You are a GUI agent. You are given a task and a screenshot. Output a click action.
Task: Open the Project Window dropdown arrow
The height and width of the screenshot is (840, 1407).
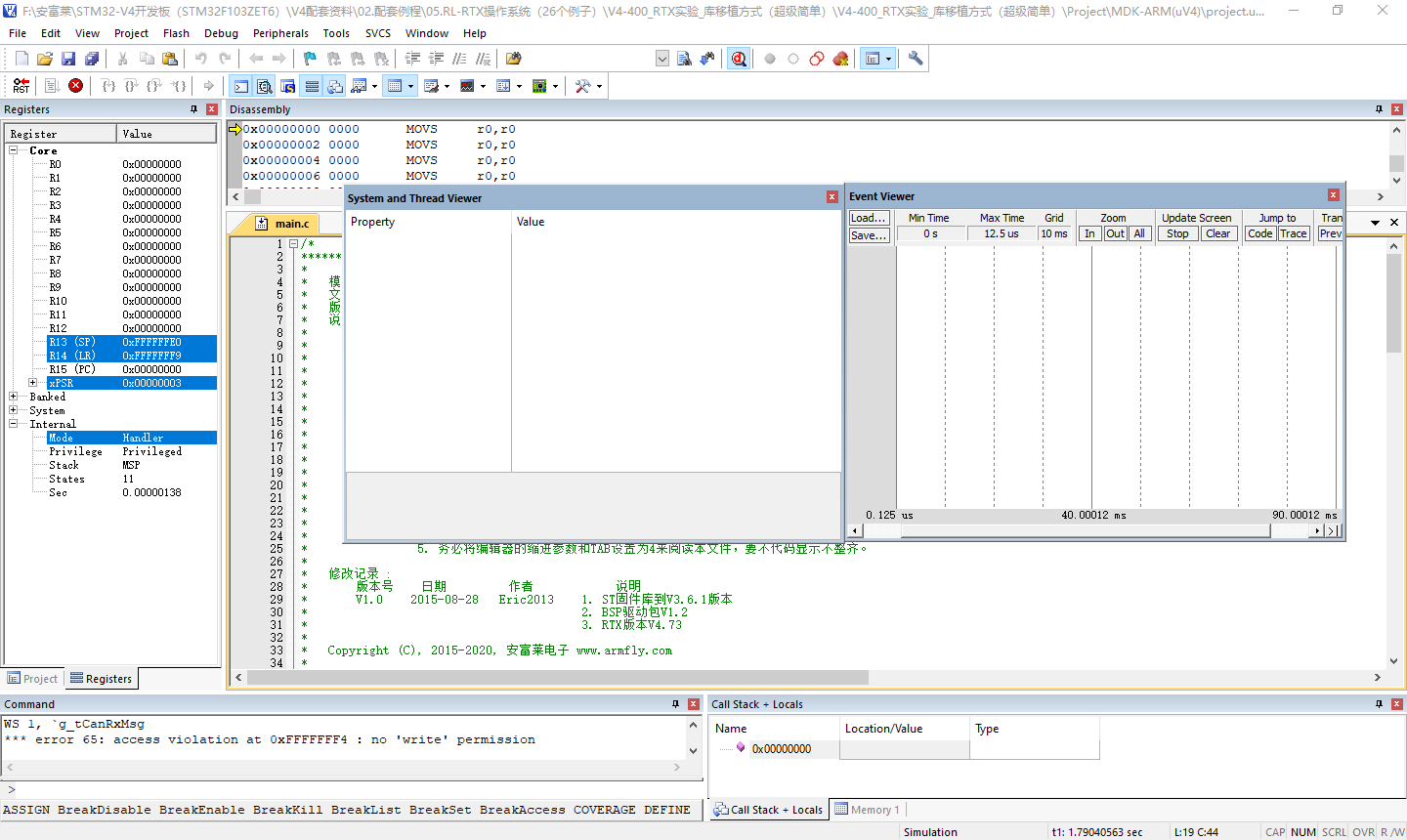[888, 59]
